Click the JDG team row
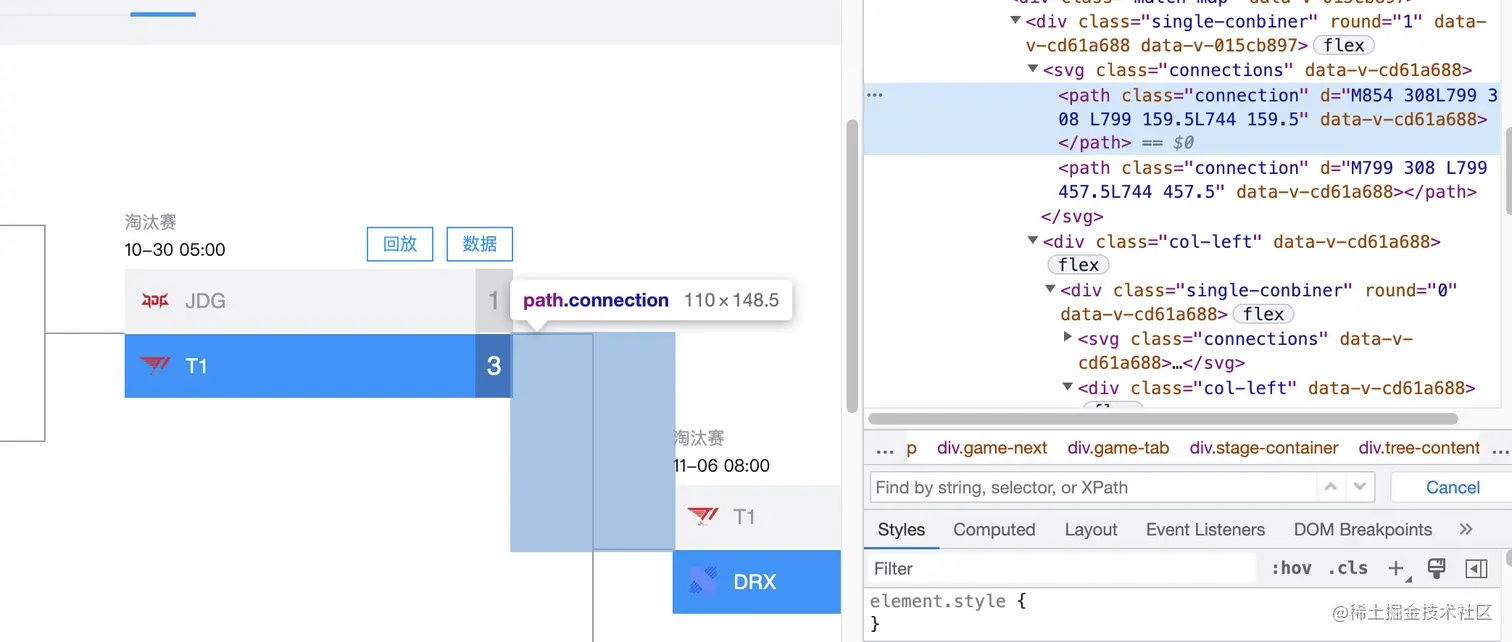Viewport: 1512px width, 642px height. (x=319, y=301)
